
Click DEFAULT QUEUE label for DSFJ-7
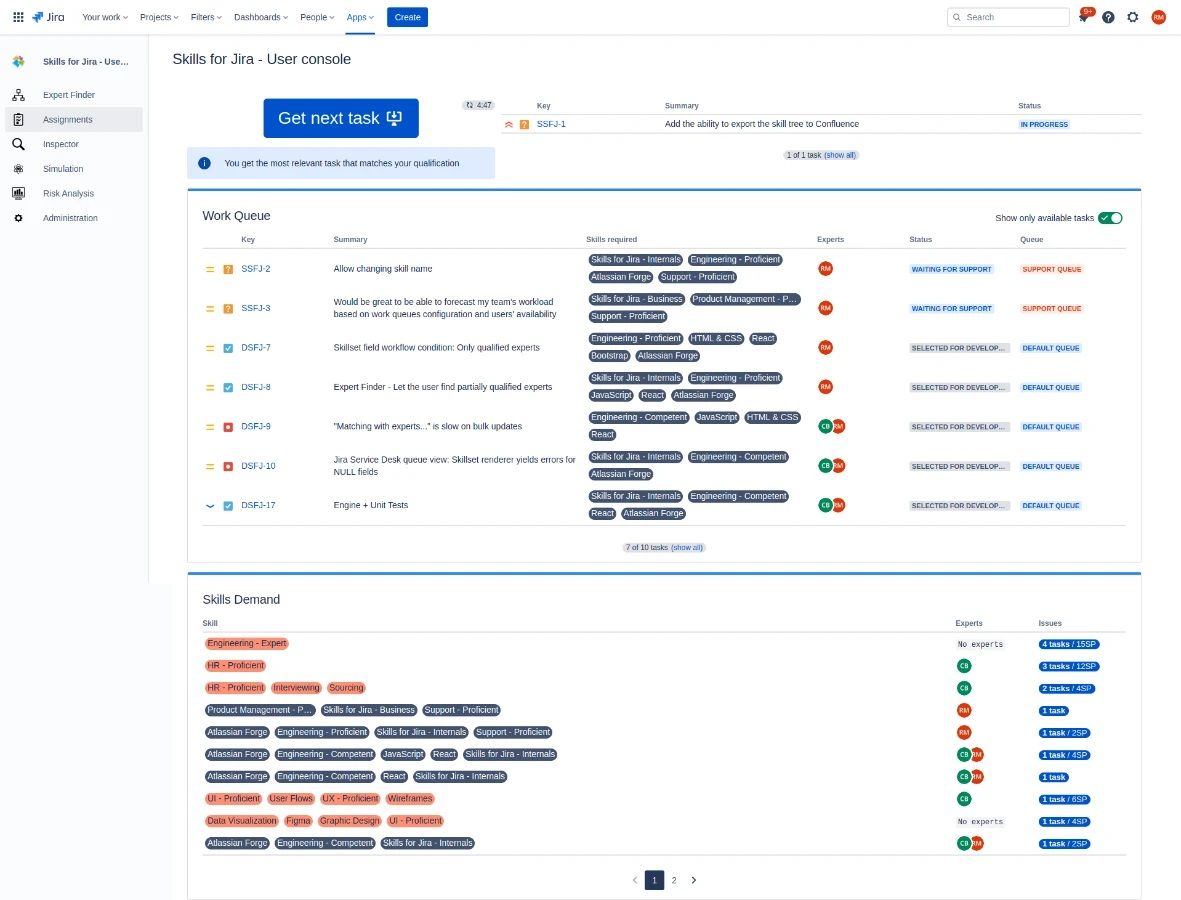coord(1051,348)
